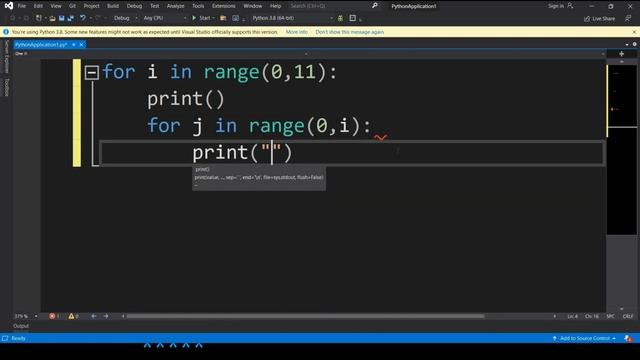Image resolution: width=640 pixels, height=360 pixels.
Task: Click the More info link in the notification
Action: 297,32
